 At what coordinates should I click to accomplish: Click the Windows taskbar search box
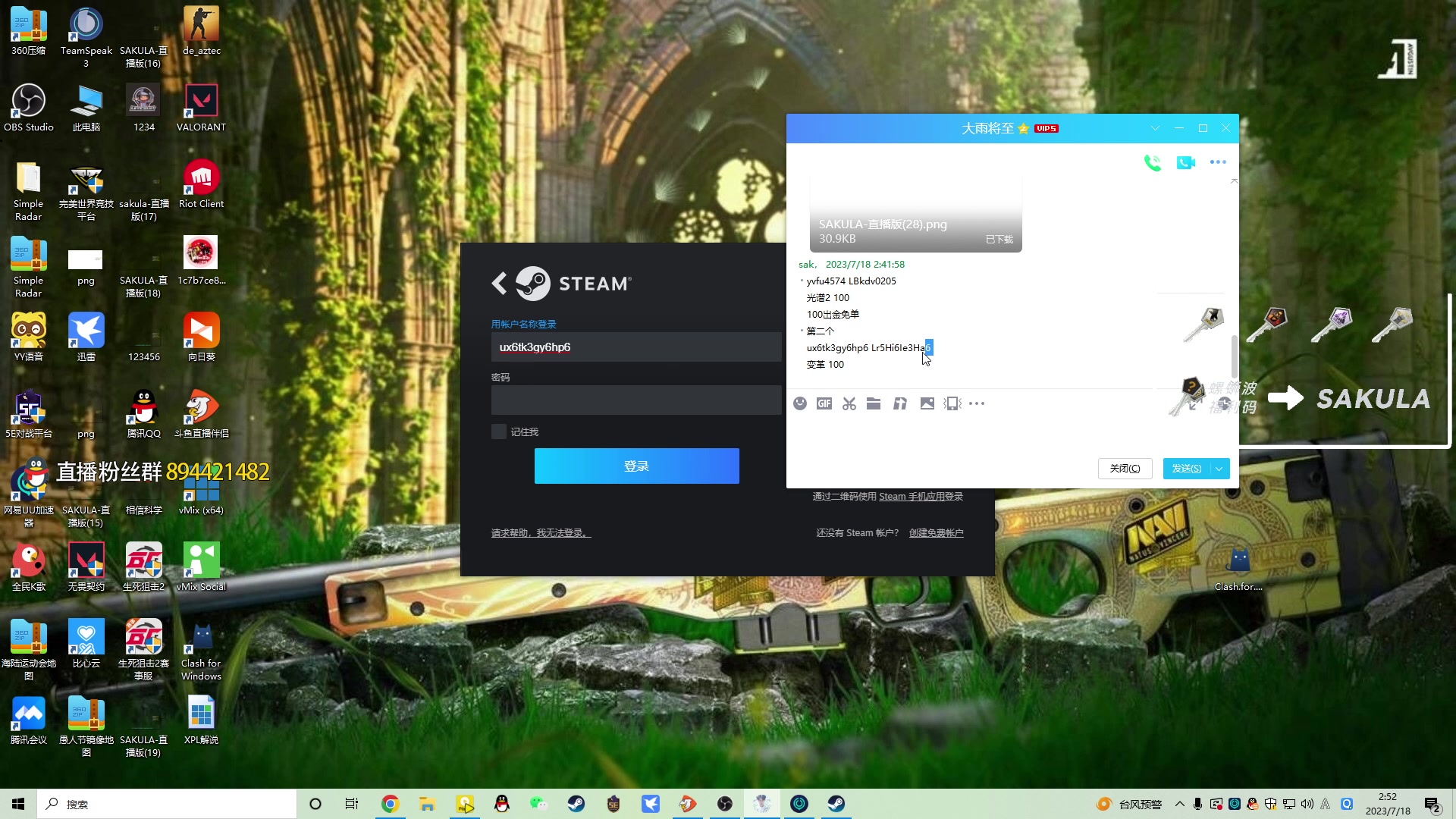(167, 804)
